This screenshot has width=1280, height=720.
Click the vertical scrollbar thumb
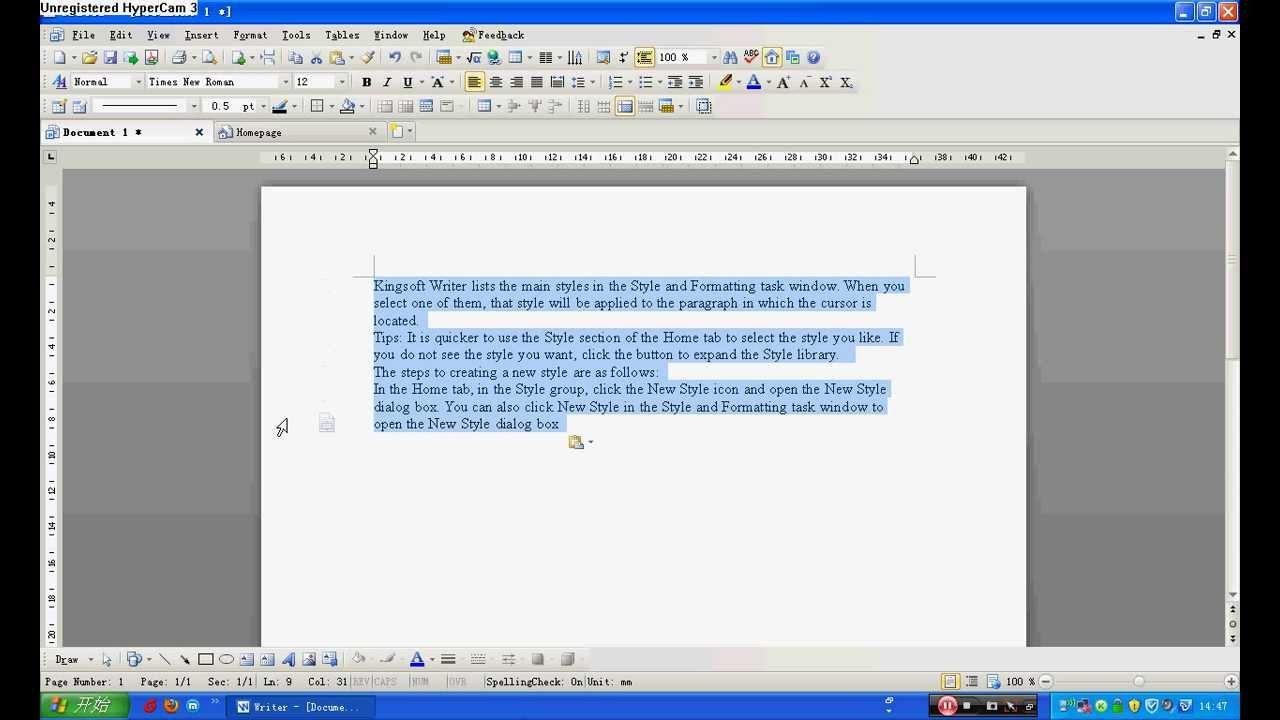click(1233, 261)
